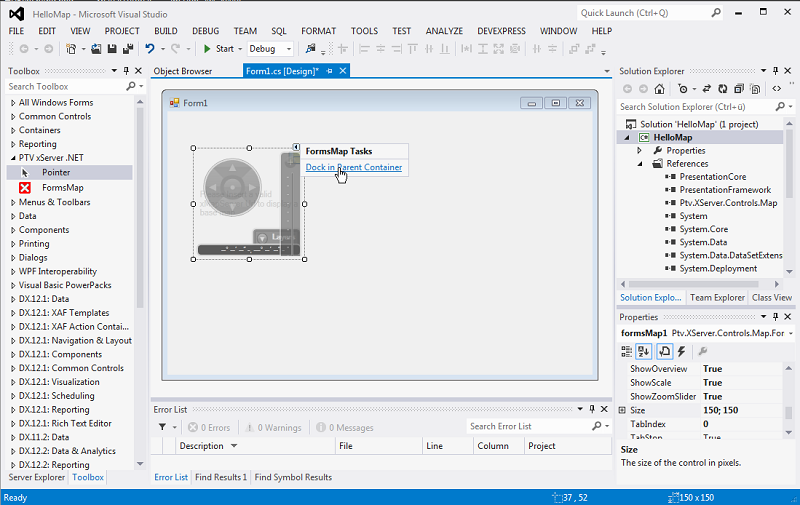Image resolution: width=800 pixels, height=505 pixels.
Task: Click the Open File toolbar icon
Action: coord(96,49)
